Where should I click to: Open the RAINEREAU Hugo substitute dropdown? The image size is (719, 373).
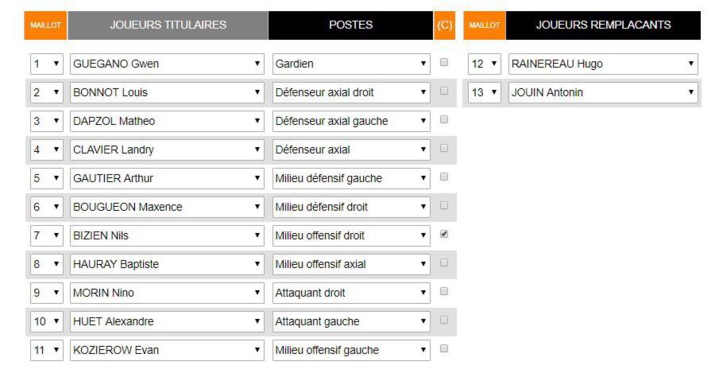coord(603,64)
